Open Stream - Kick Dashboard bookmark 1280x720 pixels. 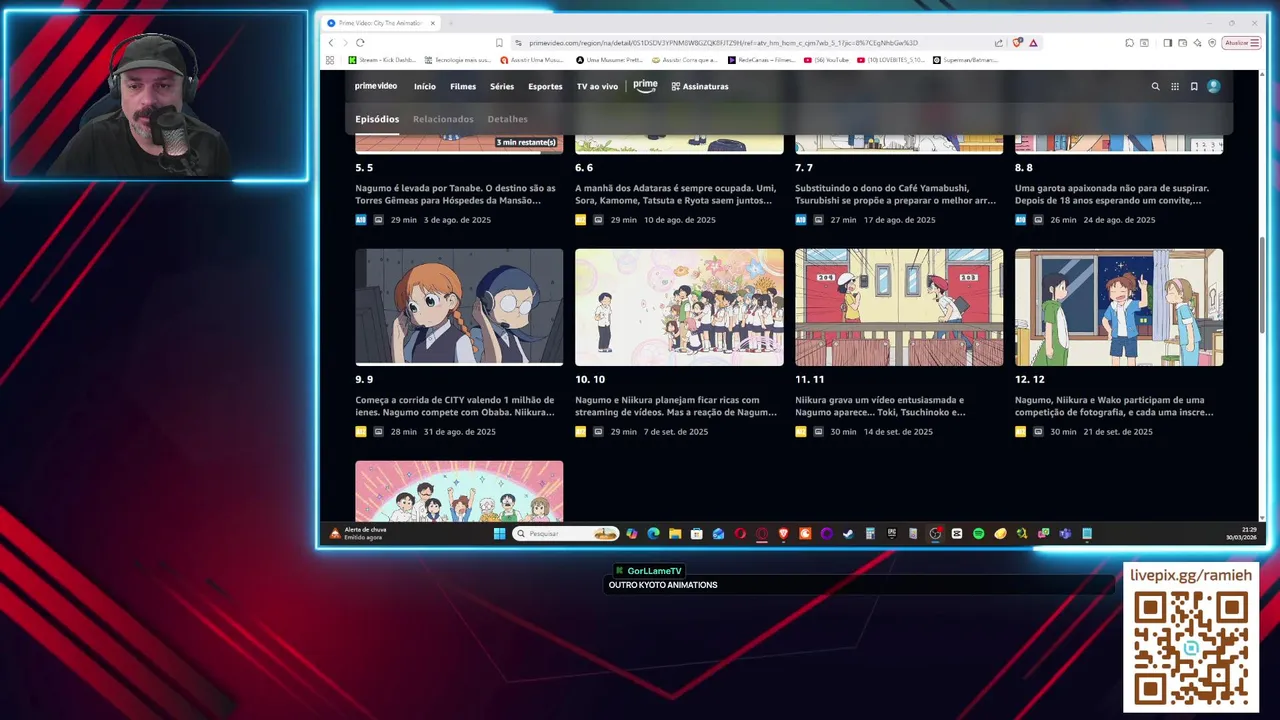382,60
